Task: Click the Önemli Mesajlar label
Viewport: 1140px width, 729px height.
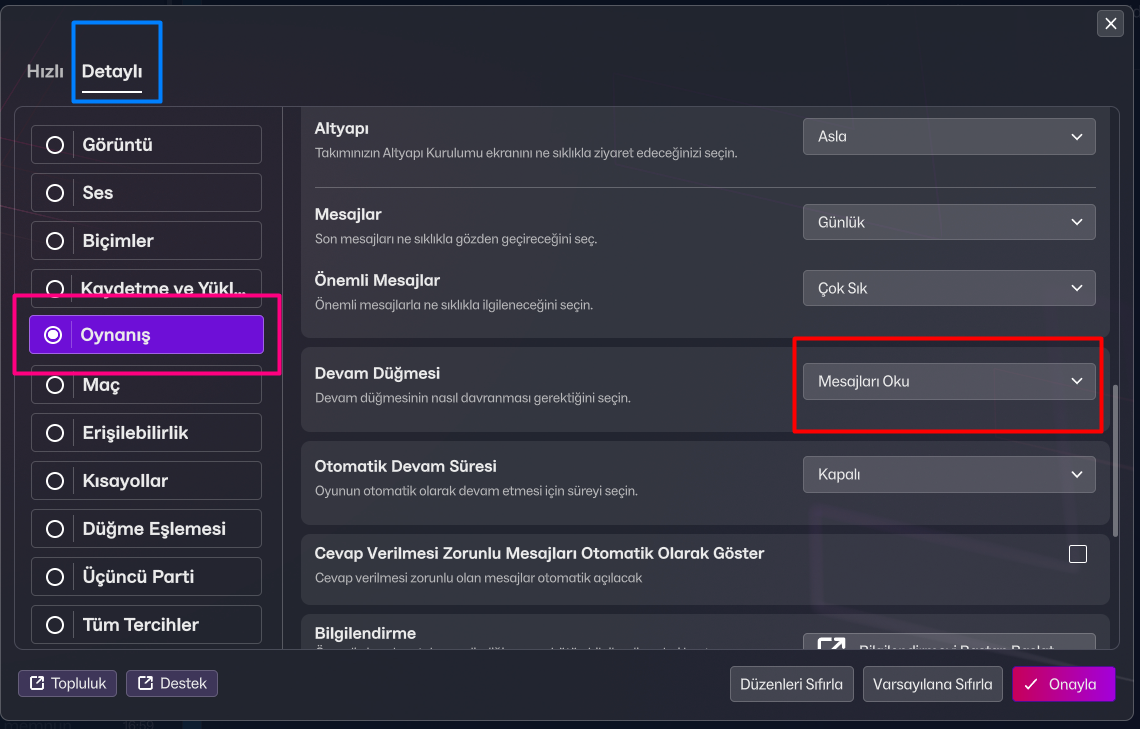Action: click(x=377, y=280)
